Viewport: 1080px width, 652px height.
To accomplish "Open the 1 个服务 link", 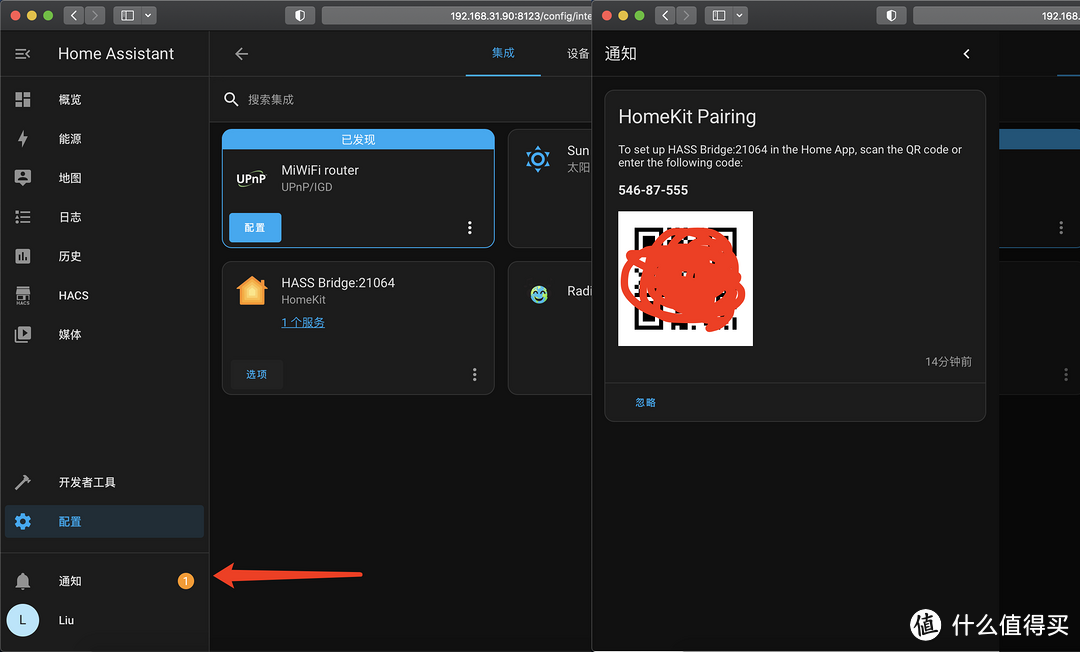I will [303, 322].
